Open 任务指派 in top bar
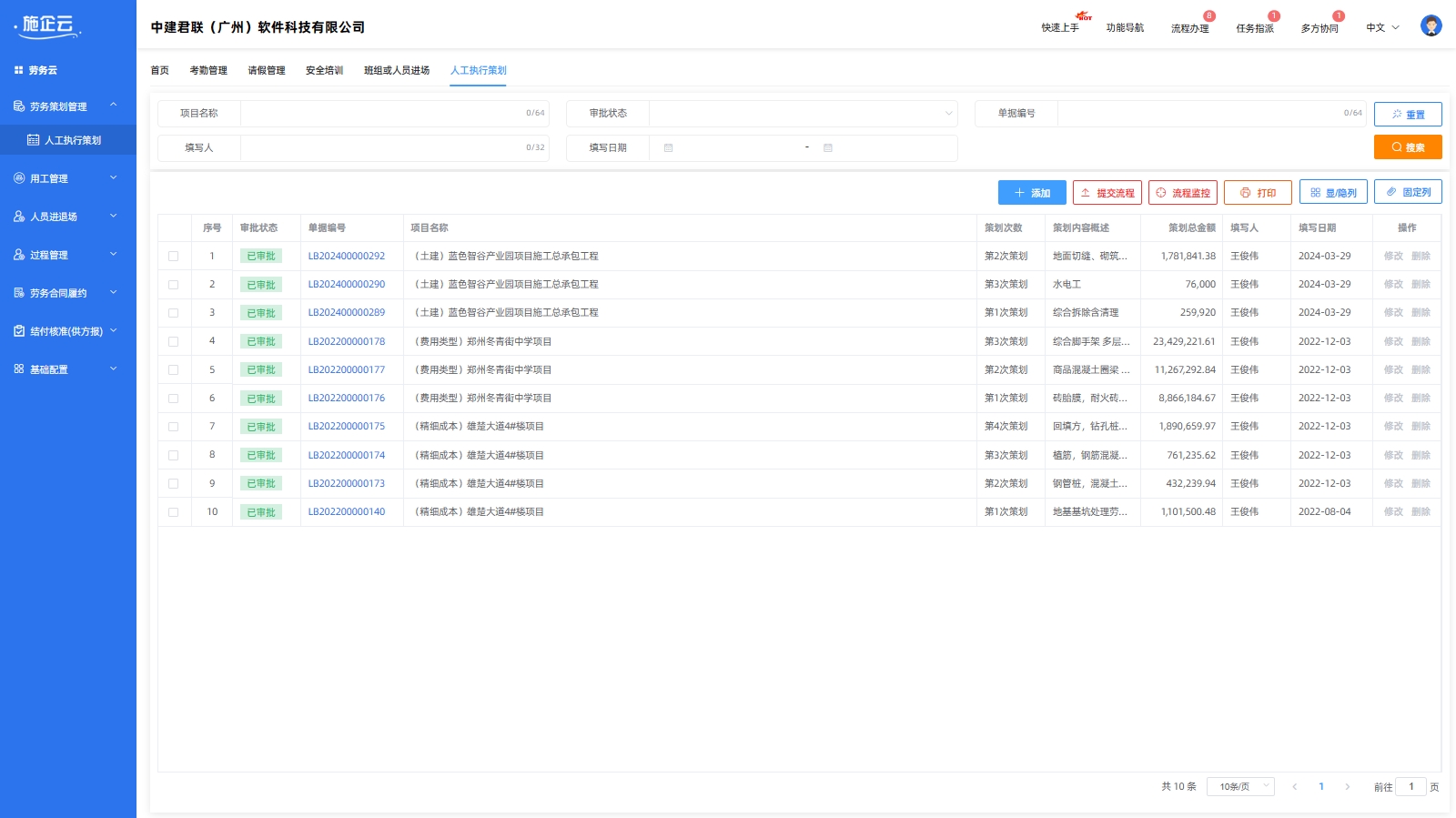This screenshot has height=818, width=1456. [x=1254, y=28]
